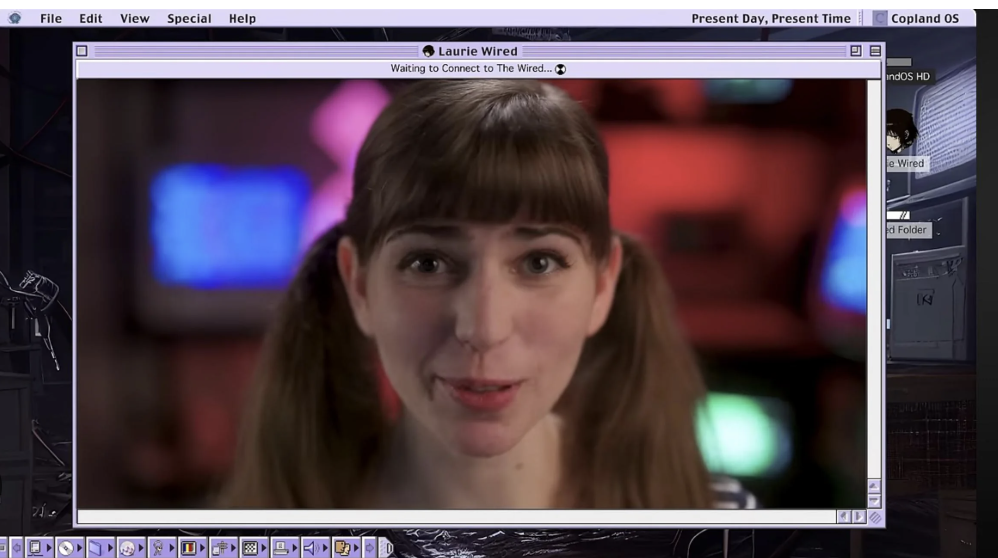Click the music disc Control Strip module
Image resolution: width=998 pixels, height=558 pixels.
pyautogui.click(x=127, y=547)
